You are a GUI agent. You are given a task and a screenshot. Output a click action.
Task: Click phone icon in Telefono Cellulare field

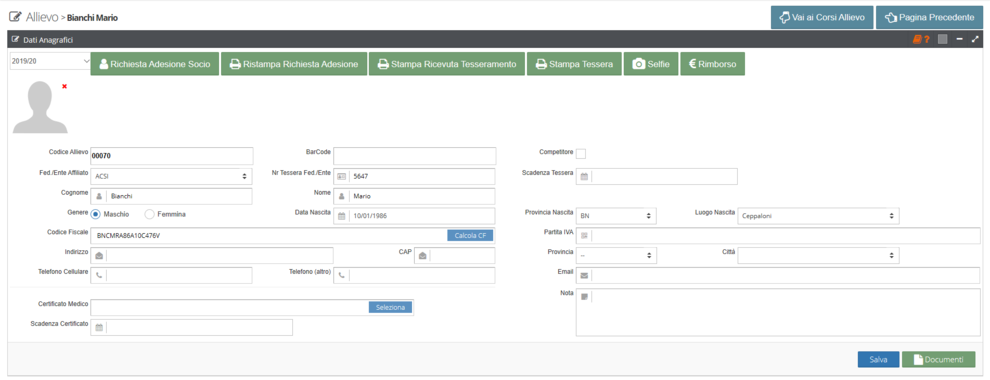(x=99, y=275)
